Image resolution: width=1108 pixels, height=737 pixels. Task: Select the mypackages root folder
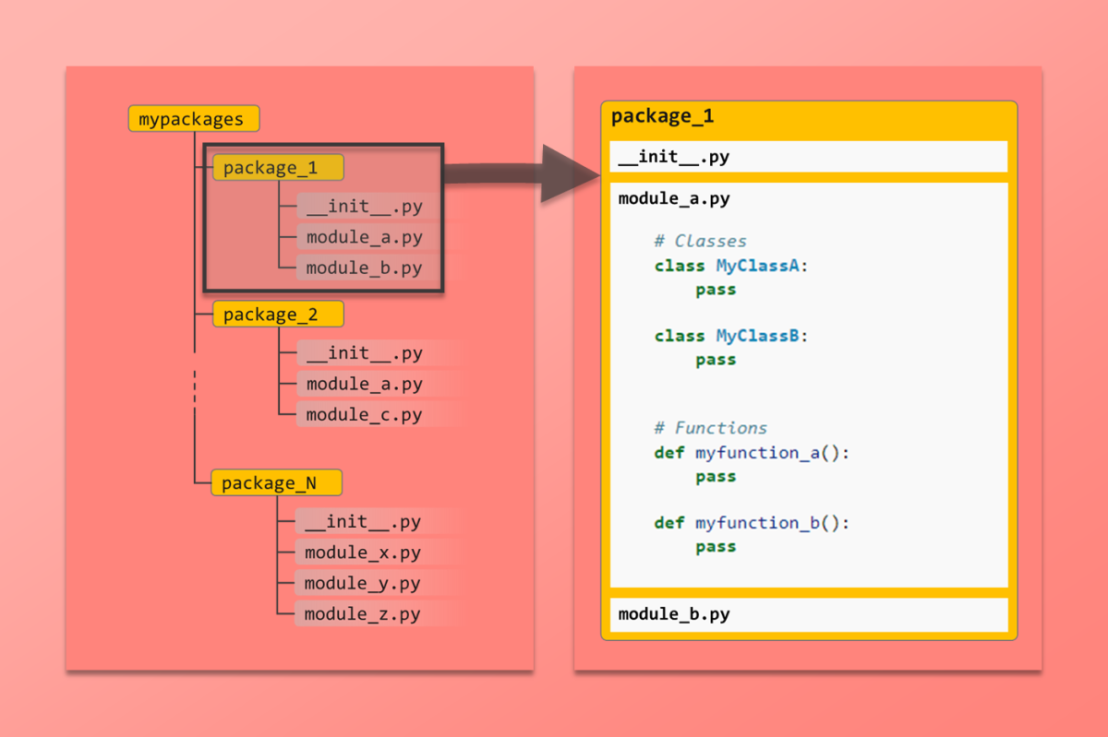(x=193, y=119)
